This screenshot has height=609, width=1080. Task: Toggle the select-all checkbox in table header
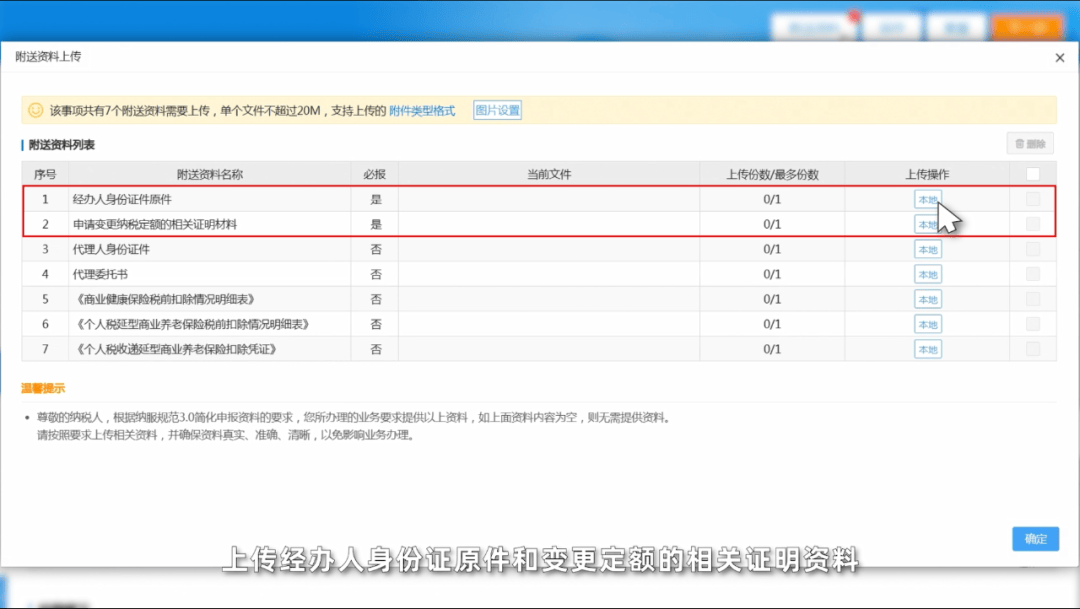[x=1033, y=174]
